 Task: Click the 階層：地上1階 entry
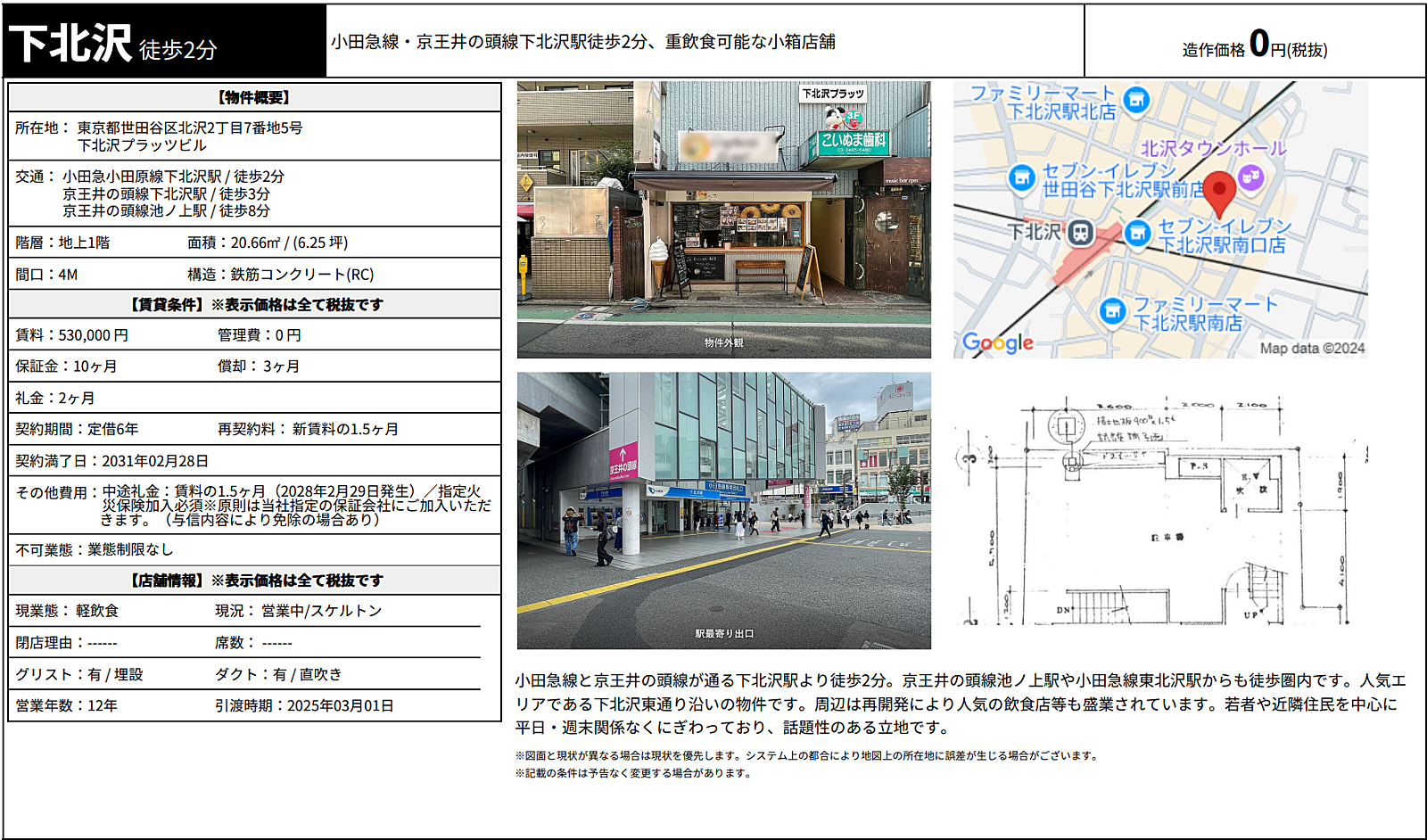pos(62,243)
